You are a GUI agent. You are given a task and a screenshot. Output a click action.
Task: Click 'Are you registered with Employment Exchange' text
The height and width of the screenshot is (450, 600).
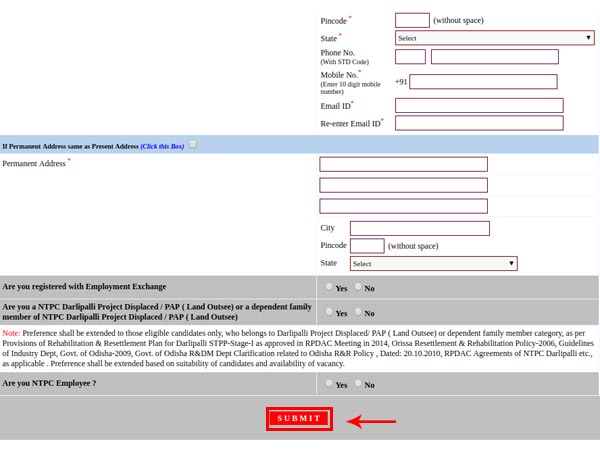click(x=84, y=287)
